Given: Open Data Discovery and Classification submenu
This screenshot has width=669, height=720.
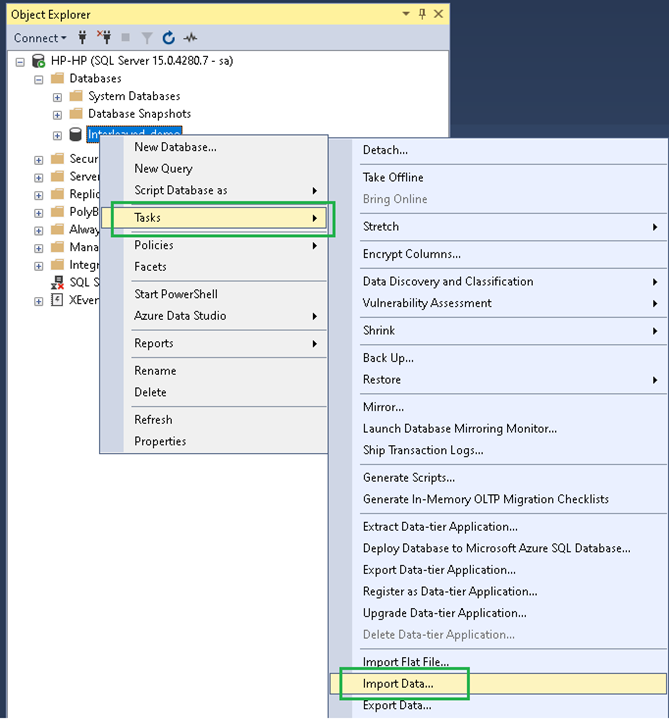Looking at the screenshot, I should pos(498,281).
